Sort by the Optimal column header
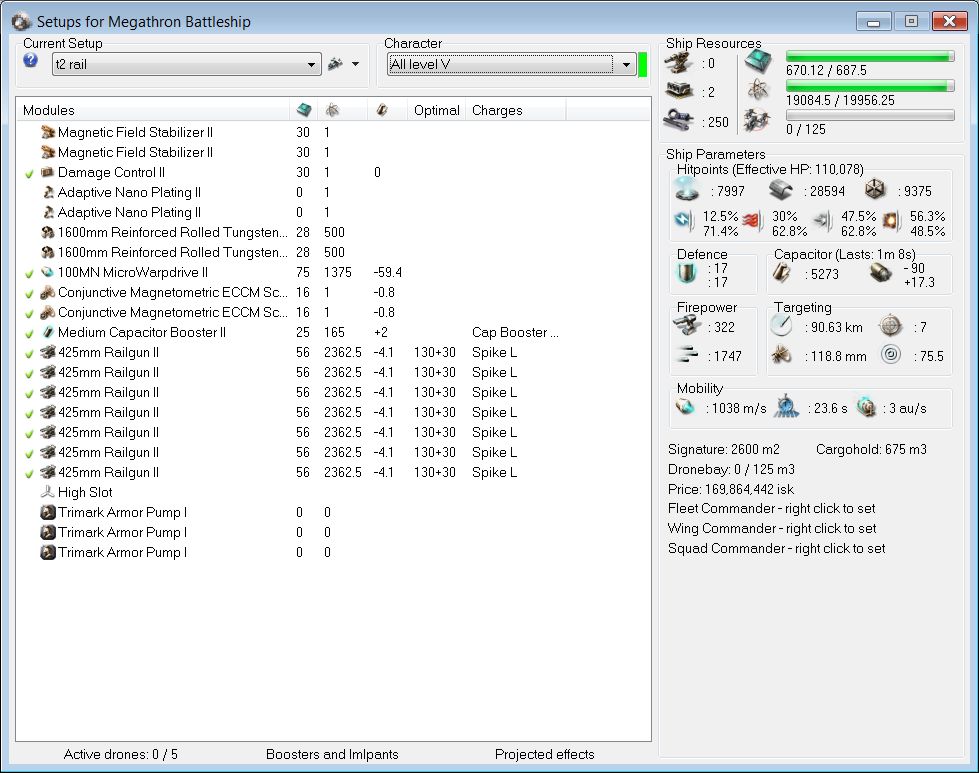979x773 pixels. click(x=436, y=110)
